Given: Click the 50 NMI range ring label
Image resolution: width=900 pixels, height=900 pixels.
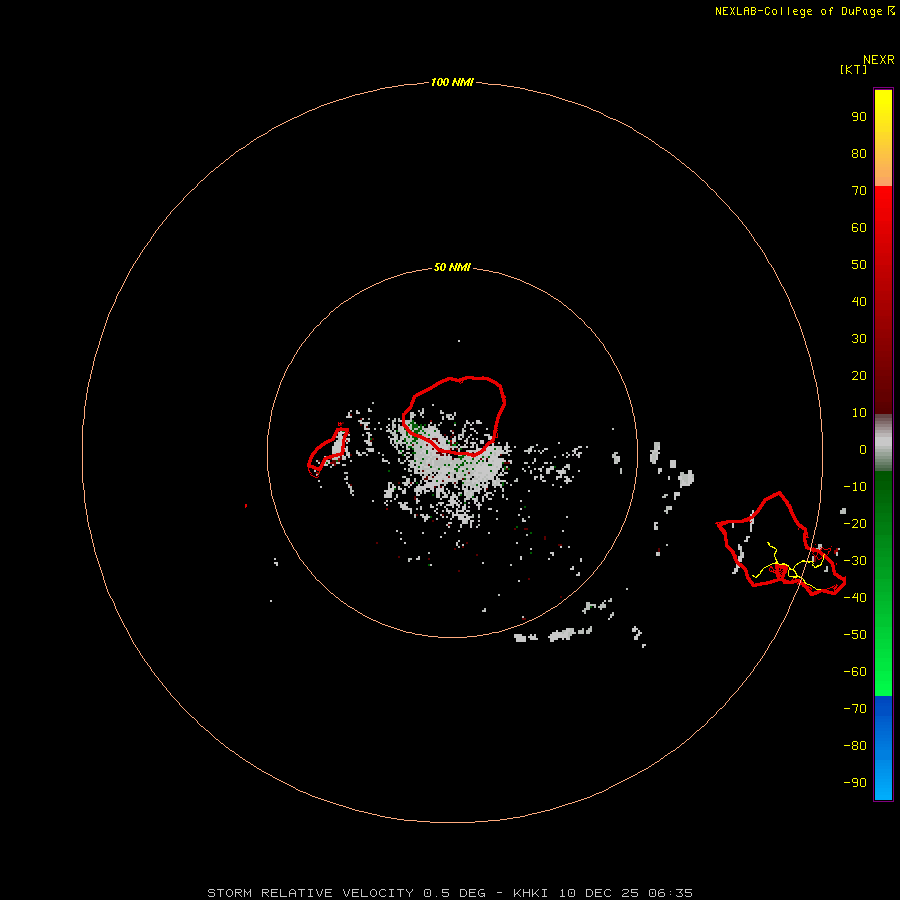Looking at the screenshot, I should tap(452, 267).
